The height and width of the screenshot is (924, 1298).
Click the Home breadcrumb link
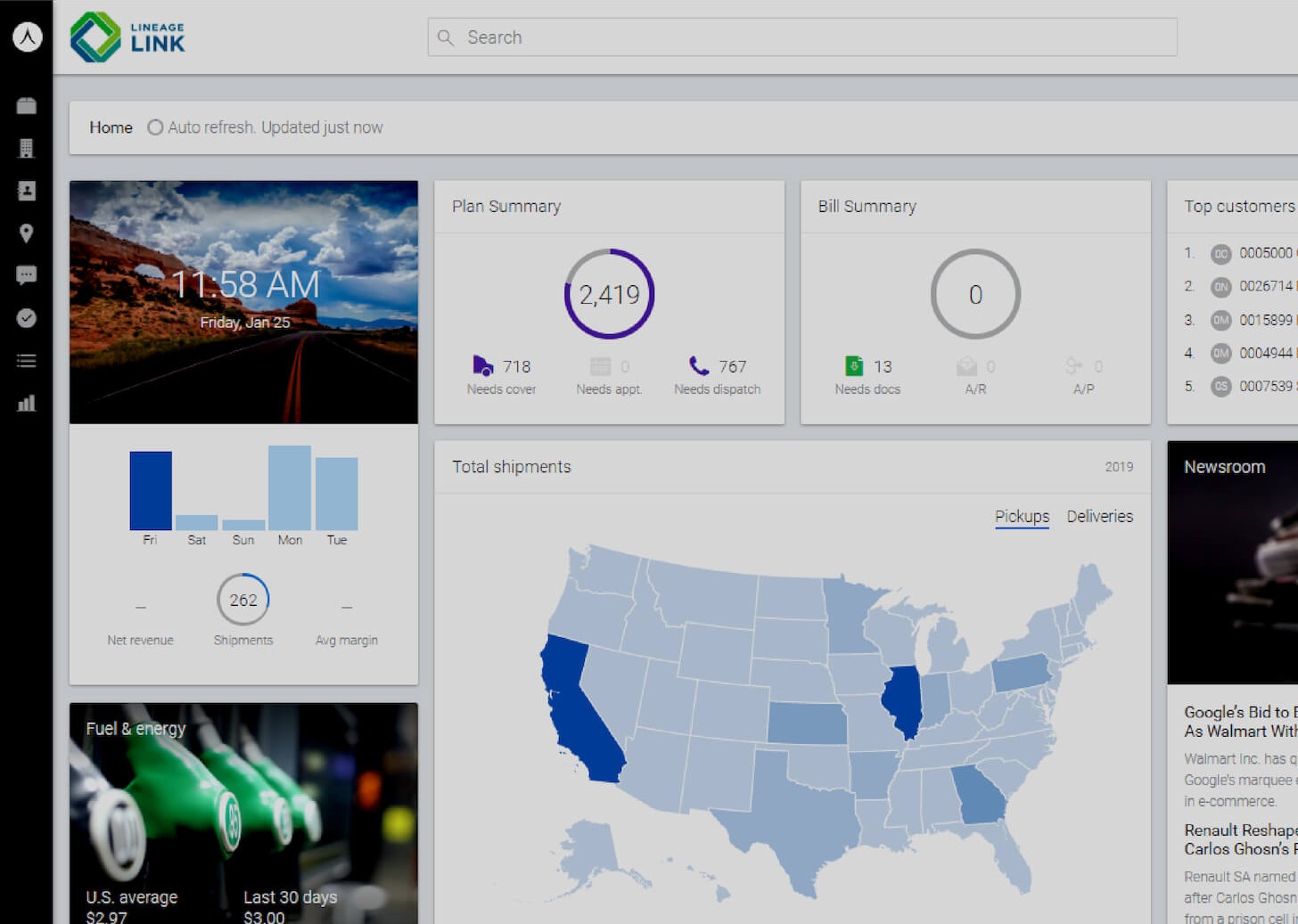click(111, 127)
